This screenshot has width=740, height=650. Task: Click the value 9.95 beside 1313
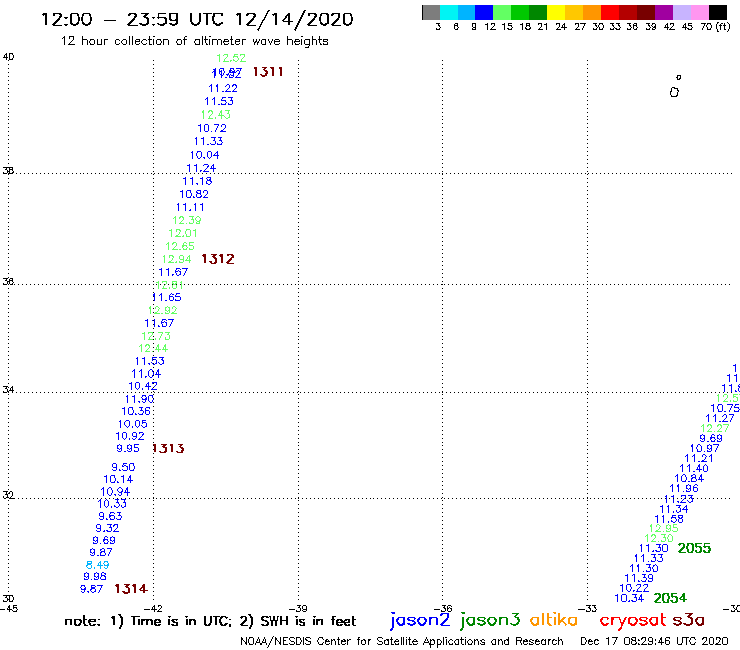[128, 448]
